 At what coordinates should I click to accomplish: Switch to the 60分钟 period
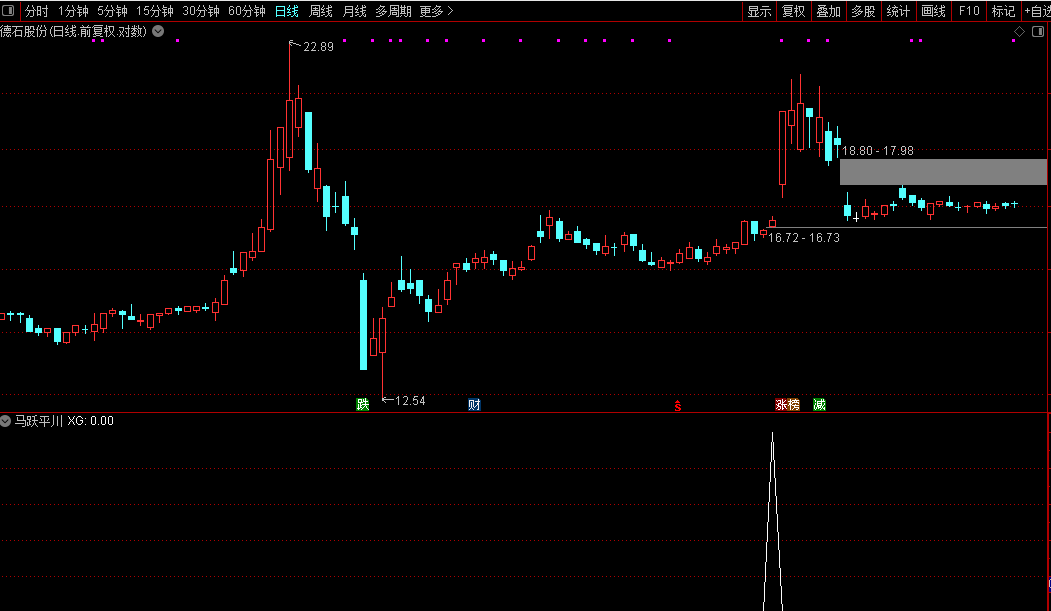[247, 11]
